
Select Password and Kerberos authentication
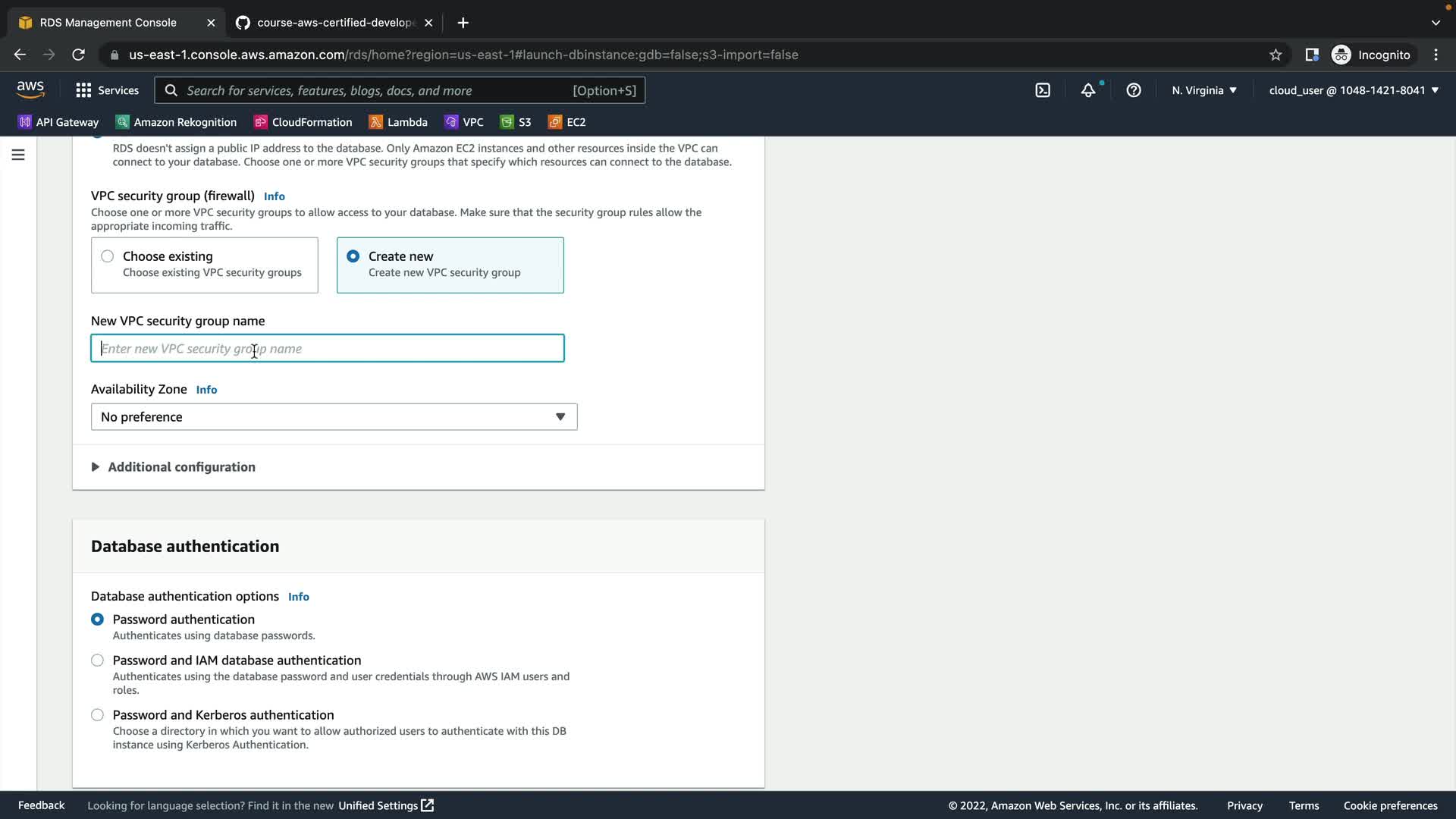[98, 715]
